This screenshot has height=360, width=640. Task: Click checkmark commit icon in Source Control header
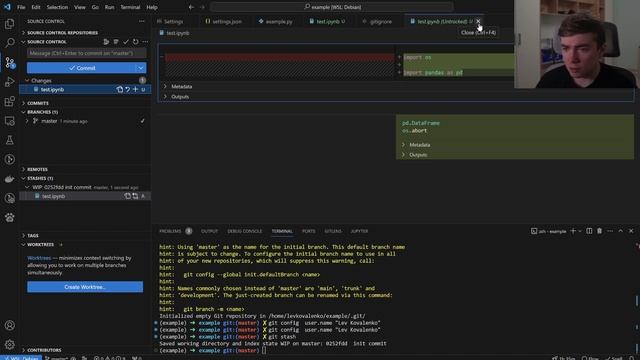[126, 42]
